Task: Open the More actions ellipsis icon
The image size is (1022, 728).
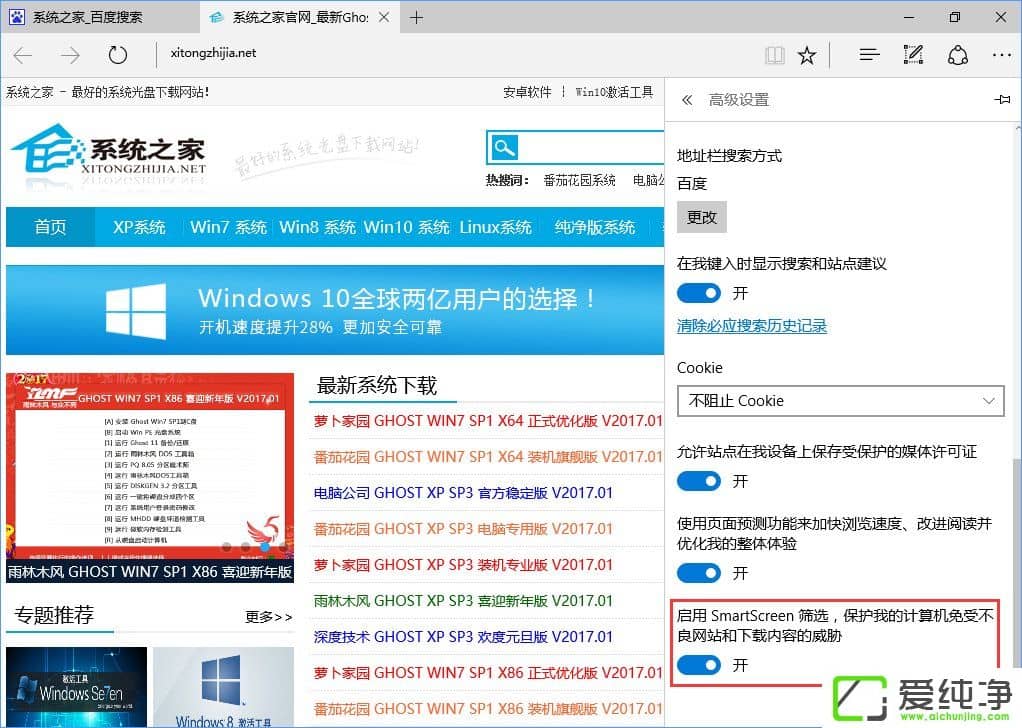Action: click(1001, 55)
